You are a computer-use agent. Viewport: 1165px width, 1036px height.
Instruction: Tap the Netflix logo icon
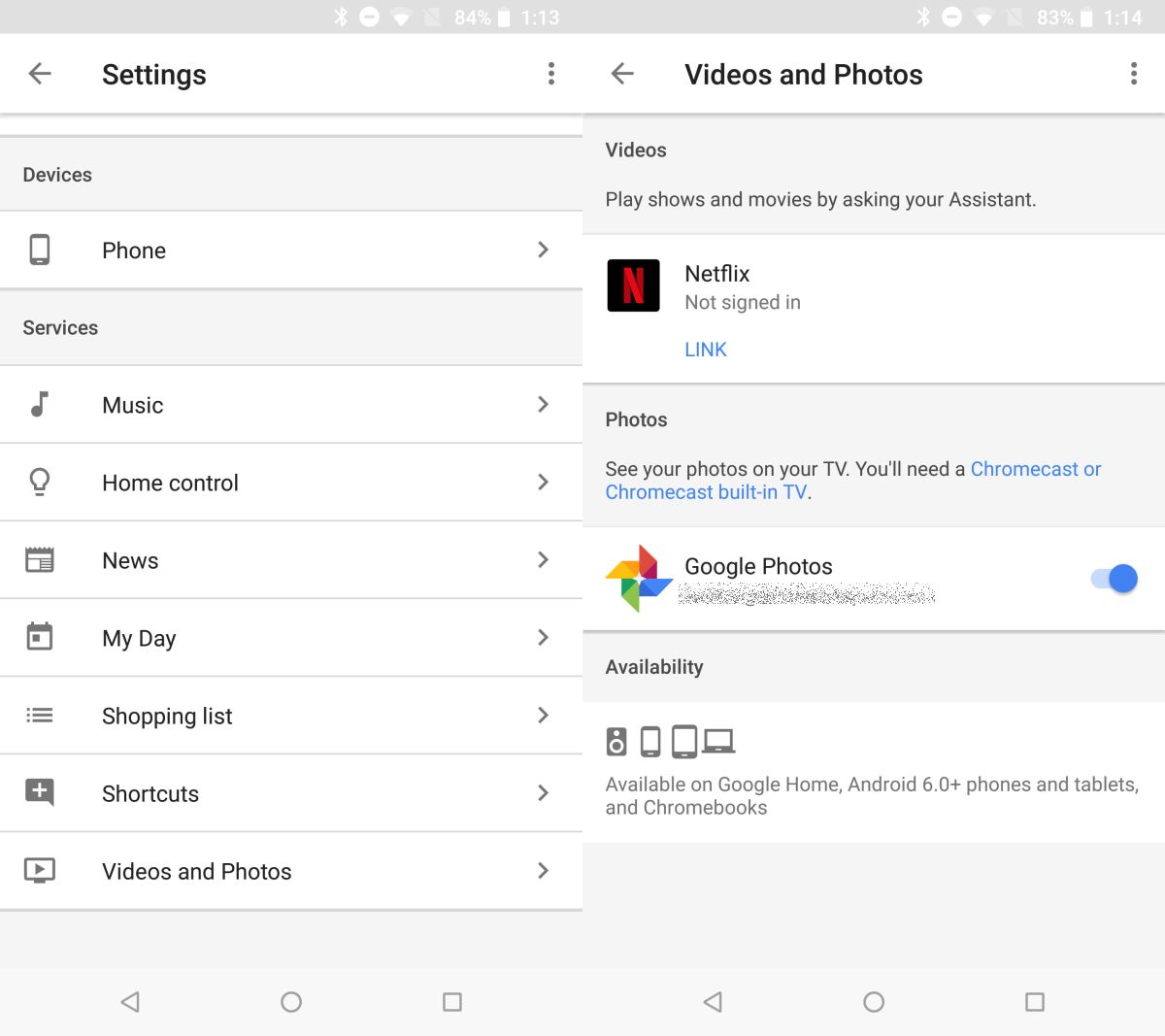(633, 285)
